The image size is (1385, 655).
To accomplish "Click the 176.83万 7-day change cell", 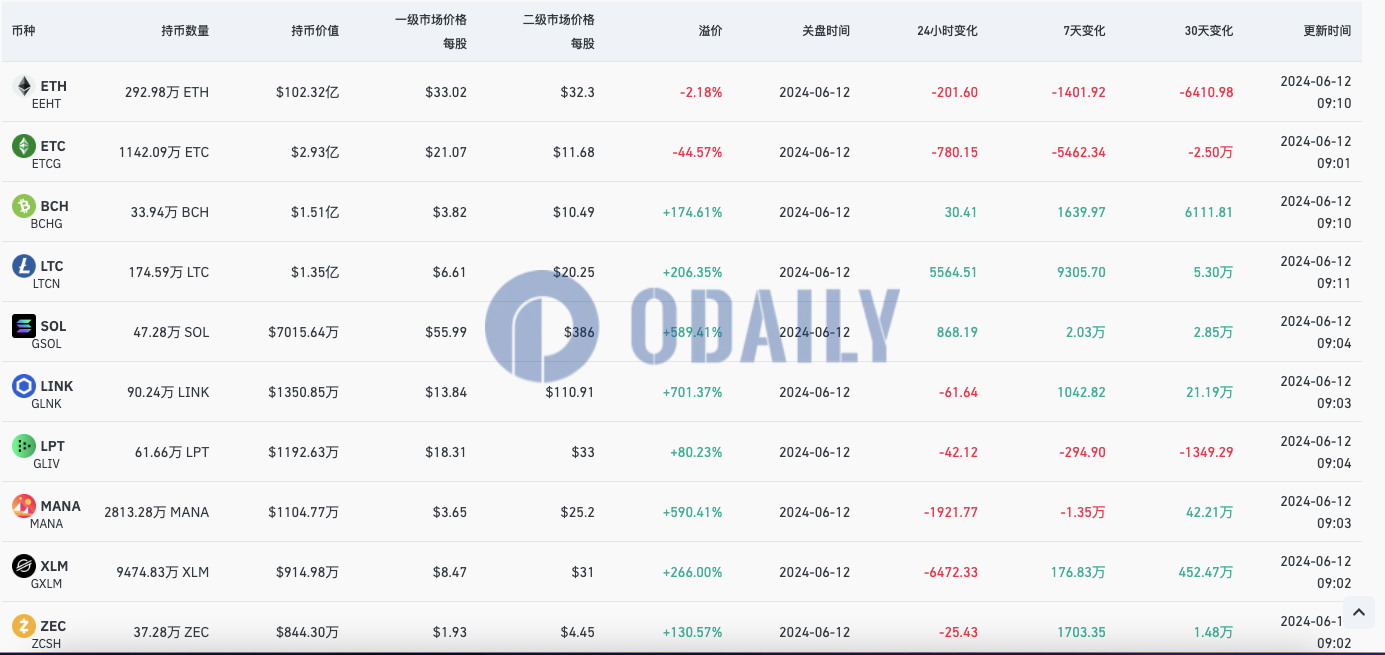I will coord(1078,572).
